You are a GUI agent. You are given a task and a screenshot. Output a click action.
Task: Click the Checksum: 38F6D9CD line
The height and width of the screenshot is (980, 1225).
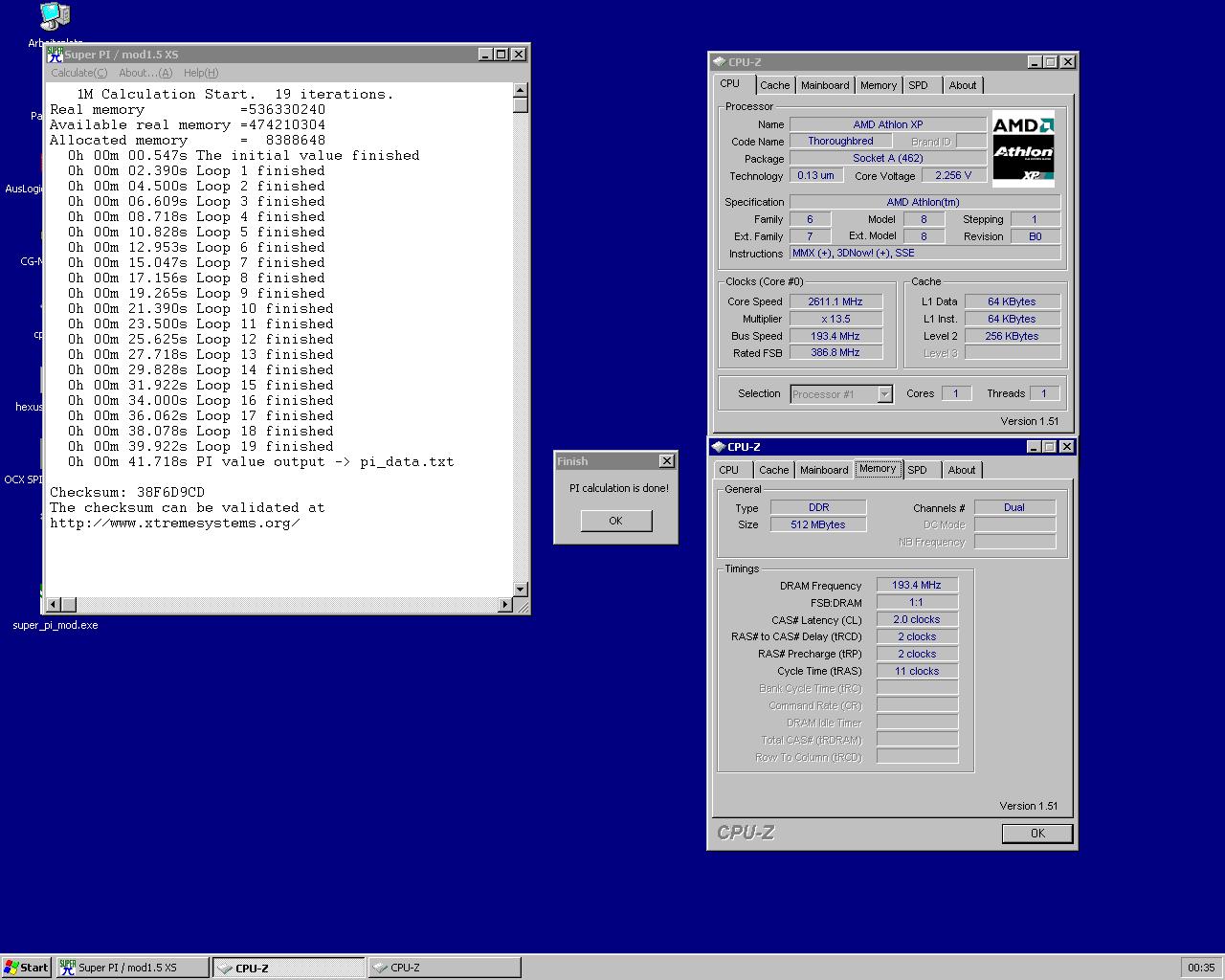click(x=127, y=492)
